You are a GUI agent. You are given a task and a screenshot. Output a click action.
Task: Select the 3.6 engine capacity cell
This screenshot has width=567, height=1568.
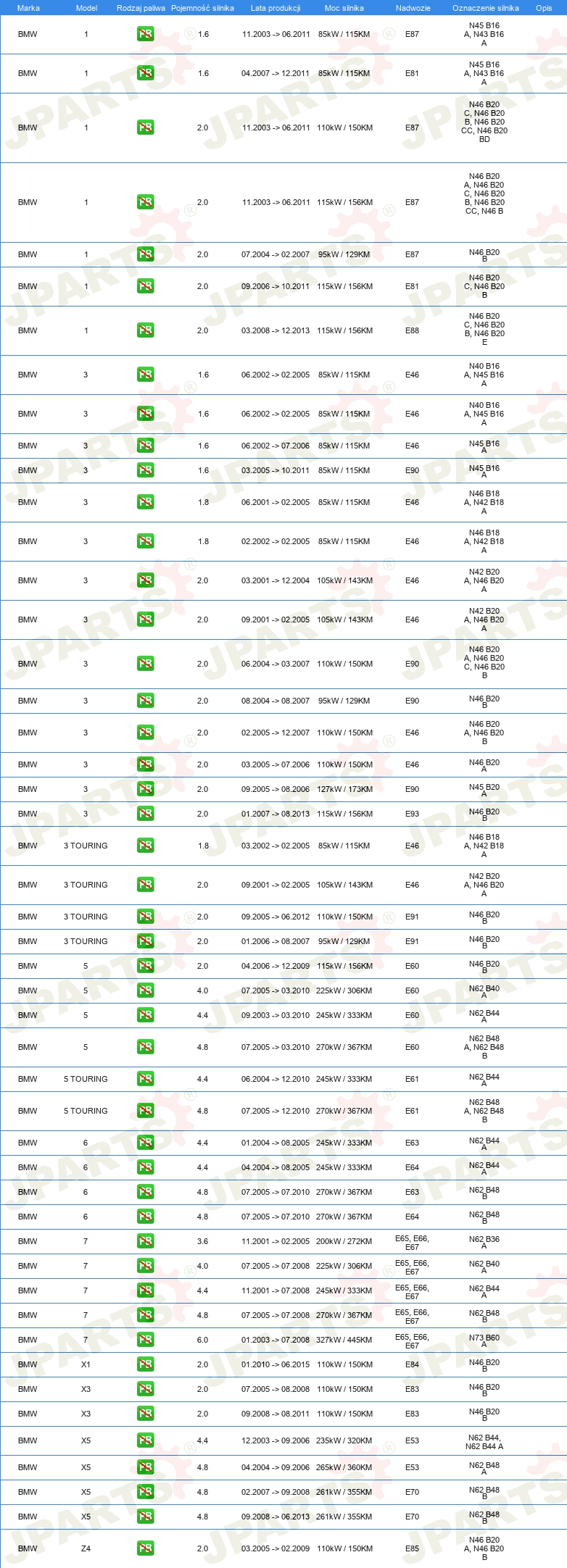pos(202,1241)
